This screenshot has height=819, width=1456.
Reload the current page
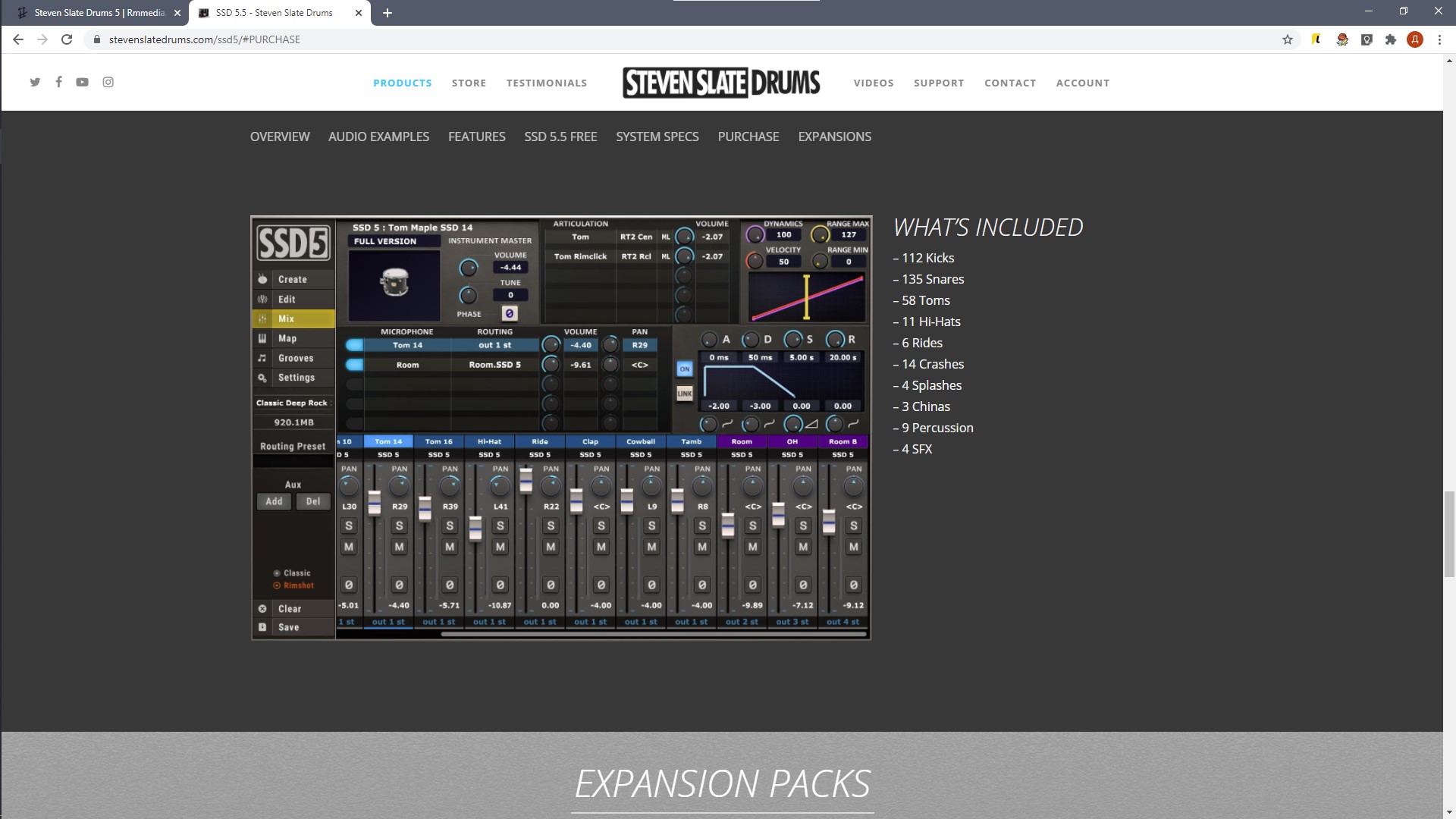pos(67,39)
